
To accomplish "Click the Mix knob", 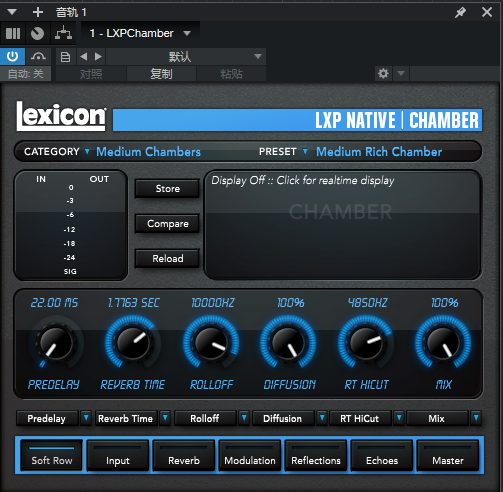I will [443, 343].
